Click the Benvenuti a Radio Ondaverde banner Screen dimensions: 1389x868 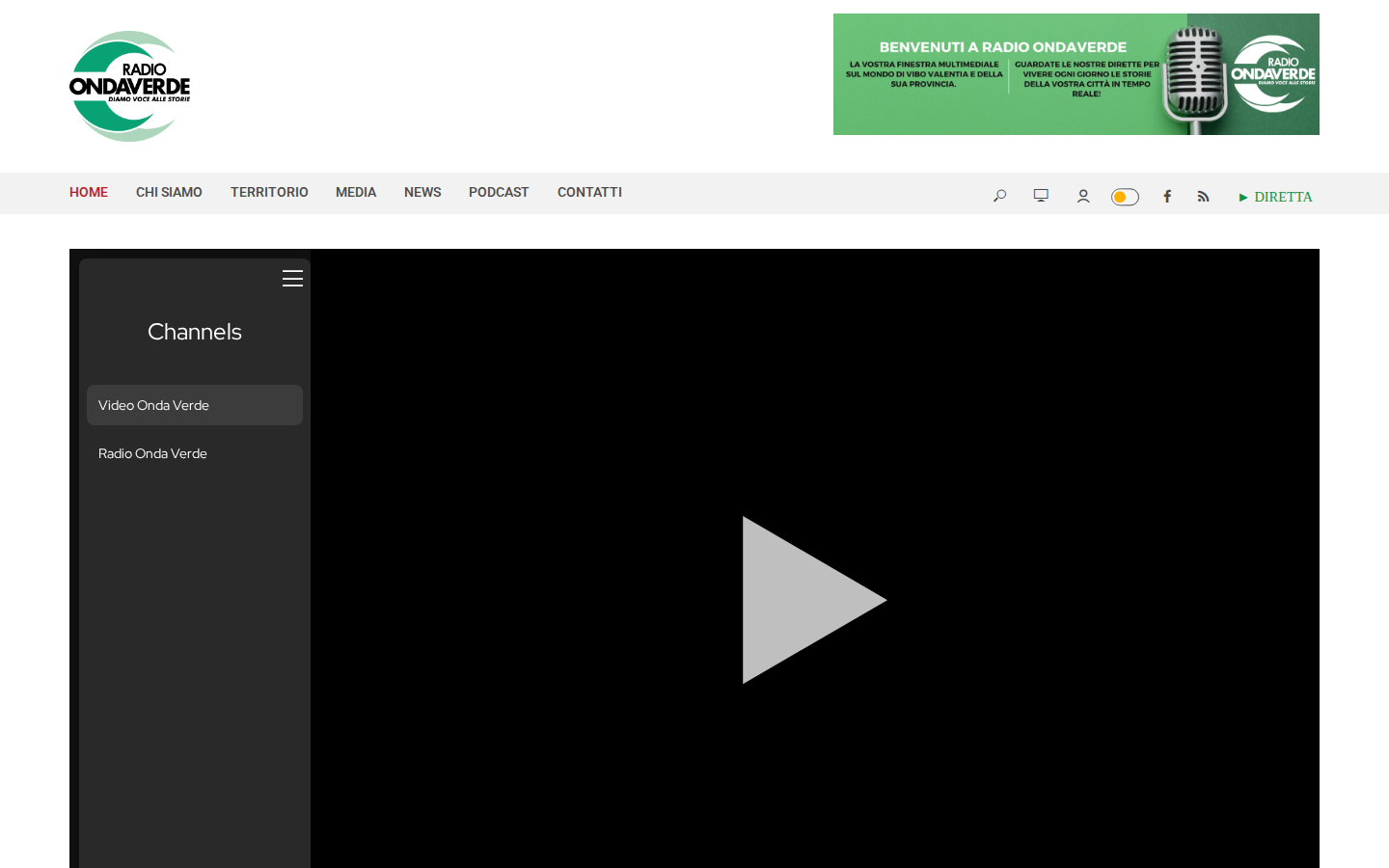[1076, 74]
